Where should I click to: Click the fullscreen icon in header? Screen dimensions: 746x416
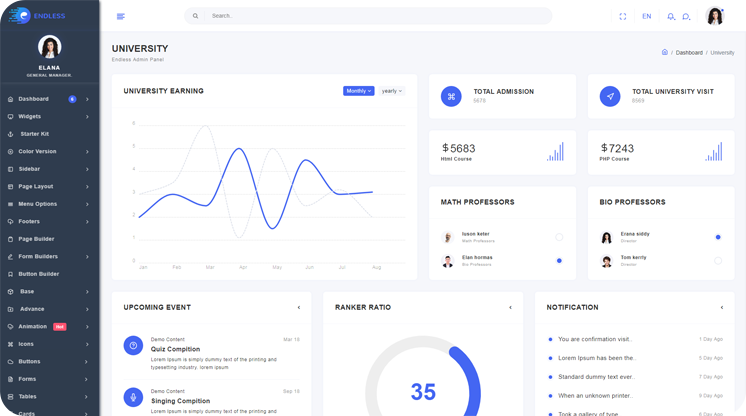[622, 16]
